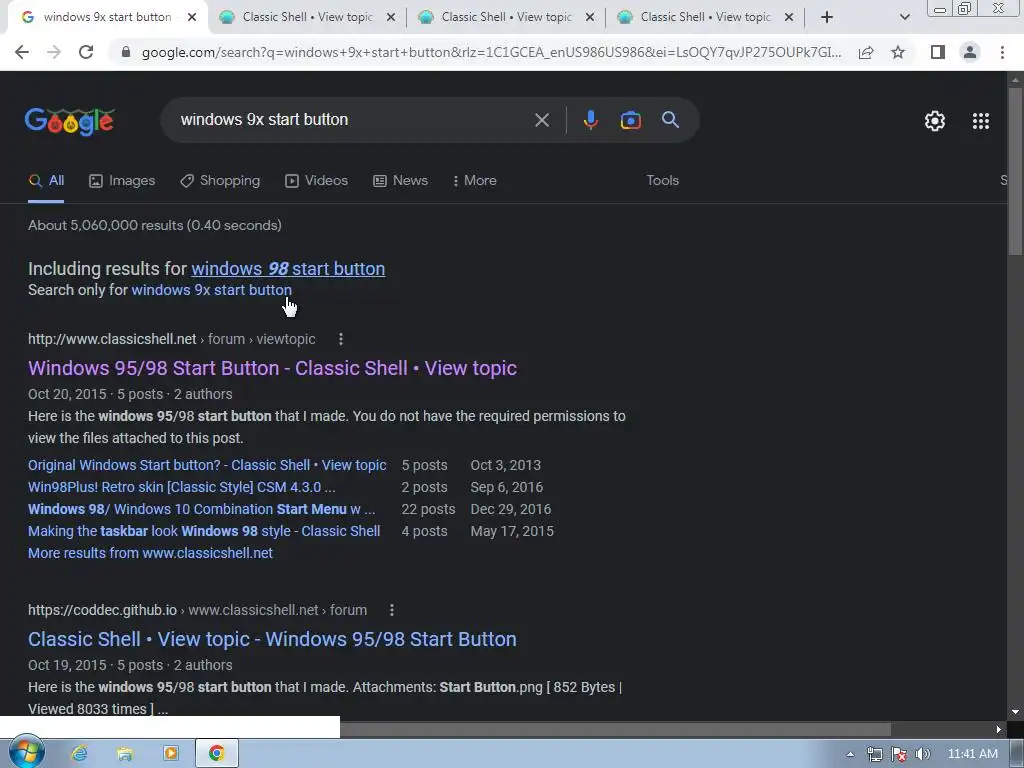Submit search with the magnifier icon
Viewport: 1024px width, 768px height.
point(670,120)
